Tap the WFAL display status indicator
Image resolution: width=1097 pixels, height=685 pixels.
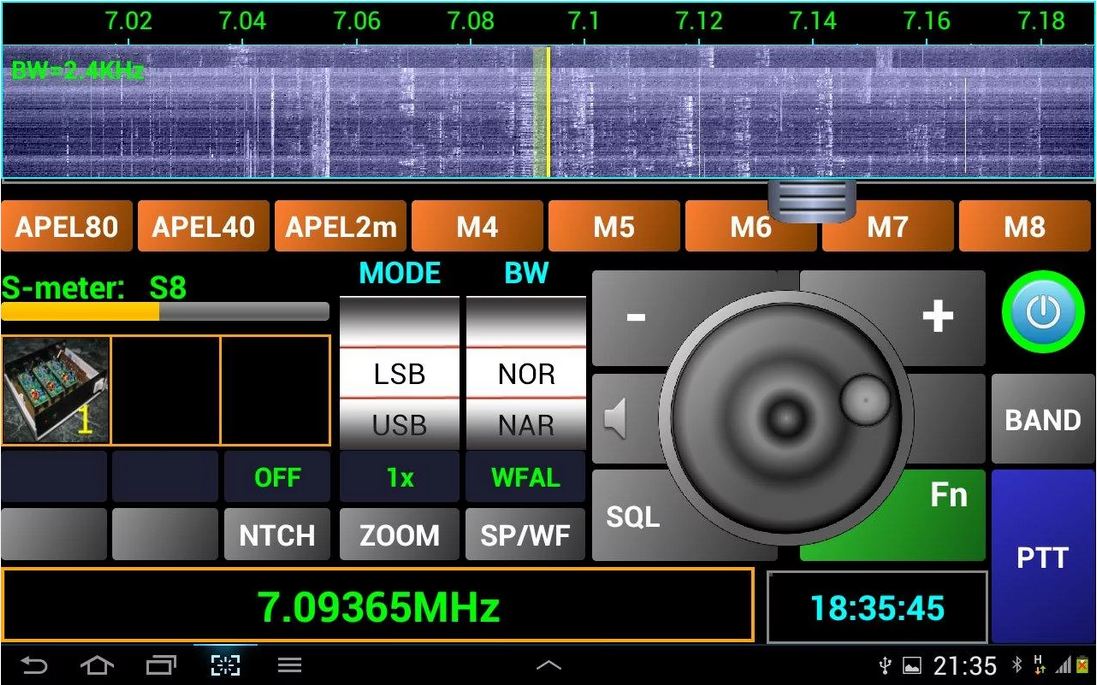tap(525, 477)
